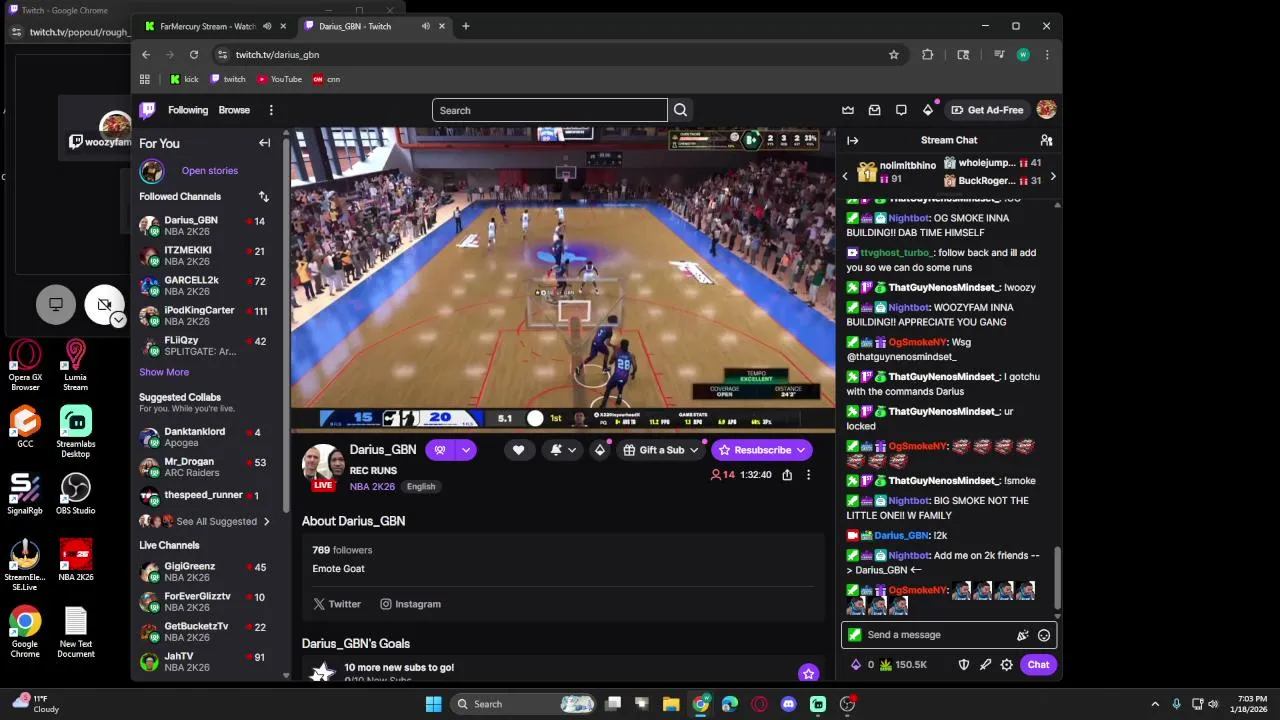Click the star icon under Darius_GBN's Goals
The height and width of the screenshot is (720, 1280).
click(808, 673)
